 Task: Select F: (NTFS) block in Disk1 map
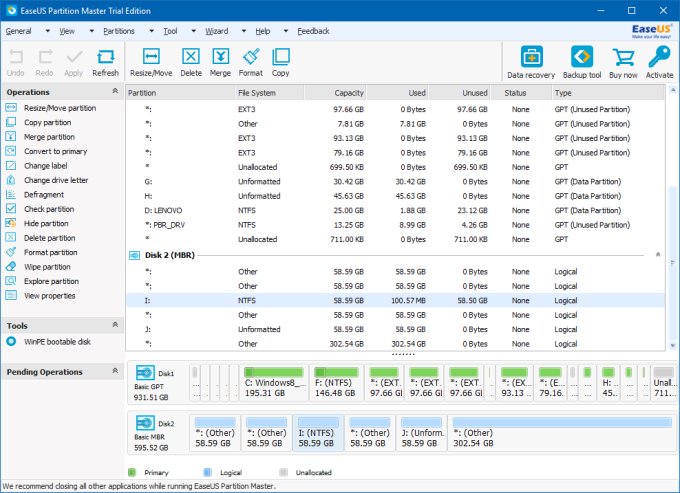(x=337, y=382)
